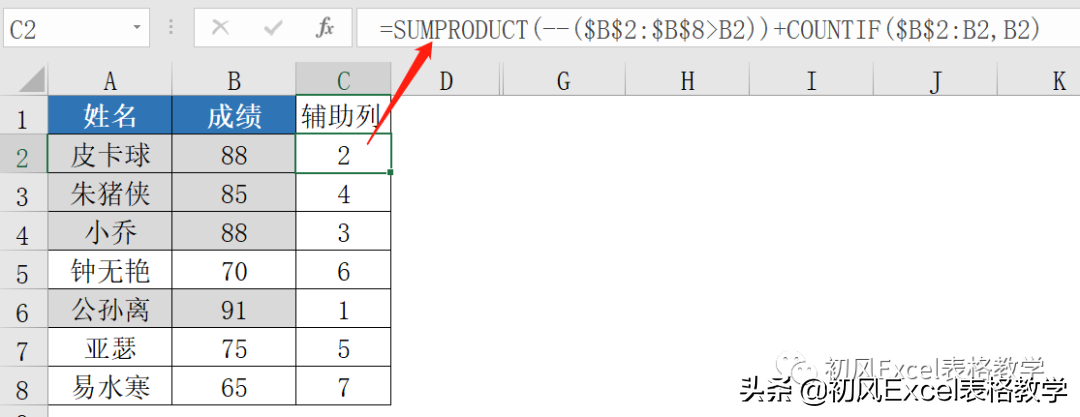This screenshot has height=417, width=1080.
Task: Select the cell containing 钟无艳
Action: (x=110, y=269)
